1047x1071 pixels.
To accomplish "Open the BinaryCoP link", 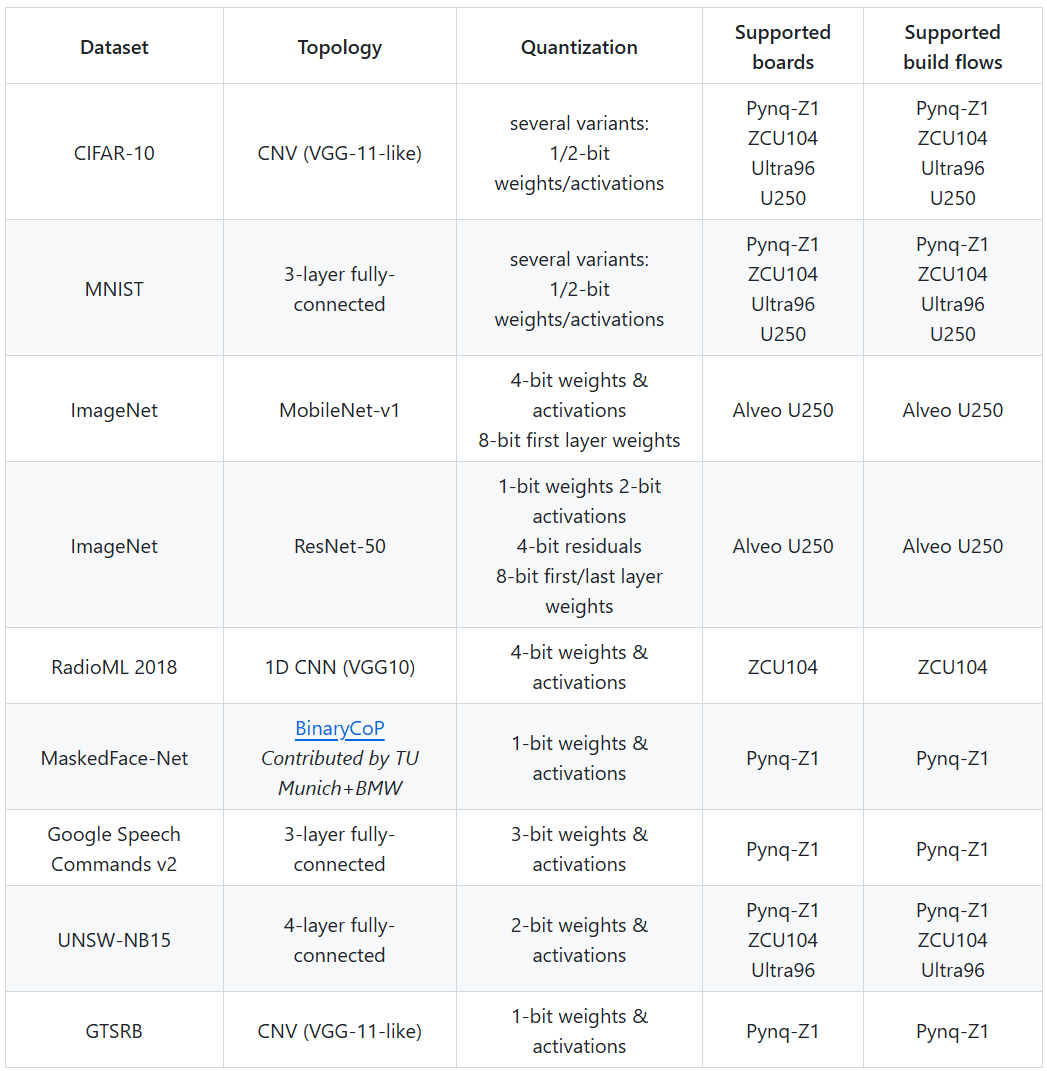I will 339,728.
